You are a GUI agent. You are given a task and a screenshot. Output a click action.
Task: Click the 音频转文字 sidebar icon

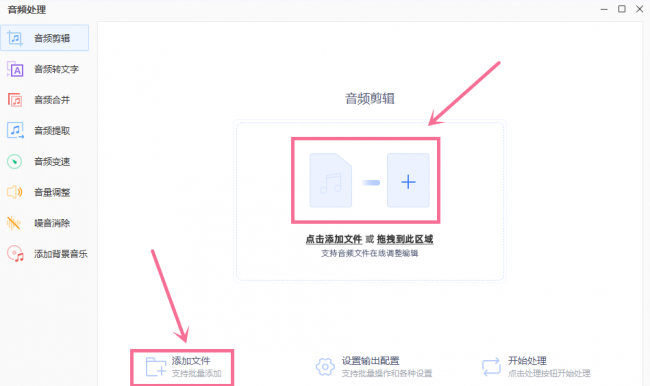pos(15,69)
